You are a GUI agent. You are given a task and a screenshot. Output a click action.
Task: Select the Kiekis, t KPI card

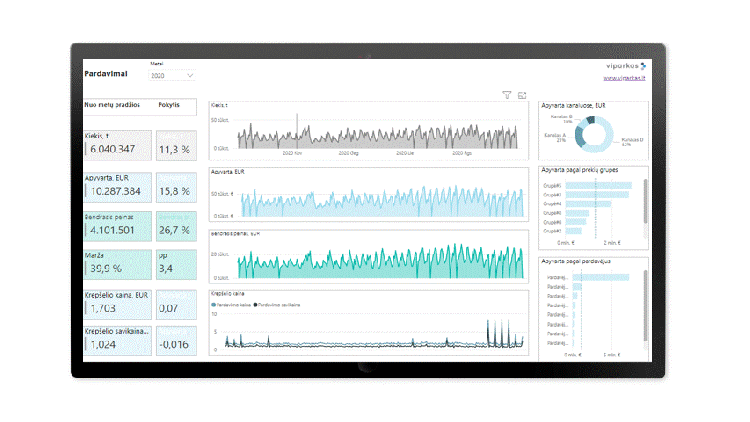coord(115,144)
